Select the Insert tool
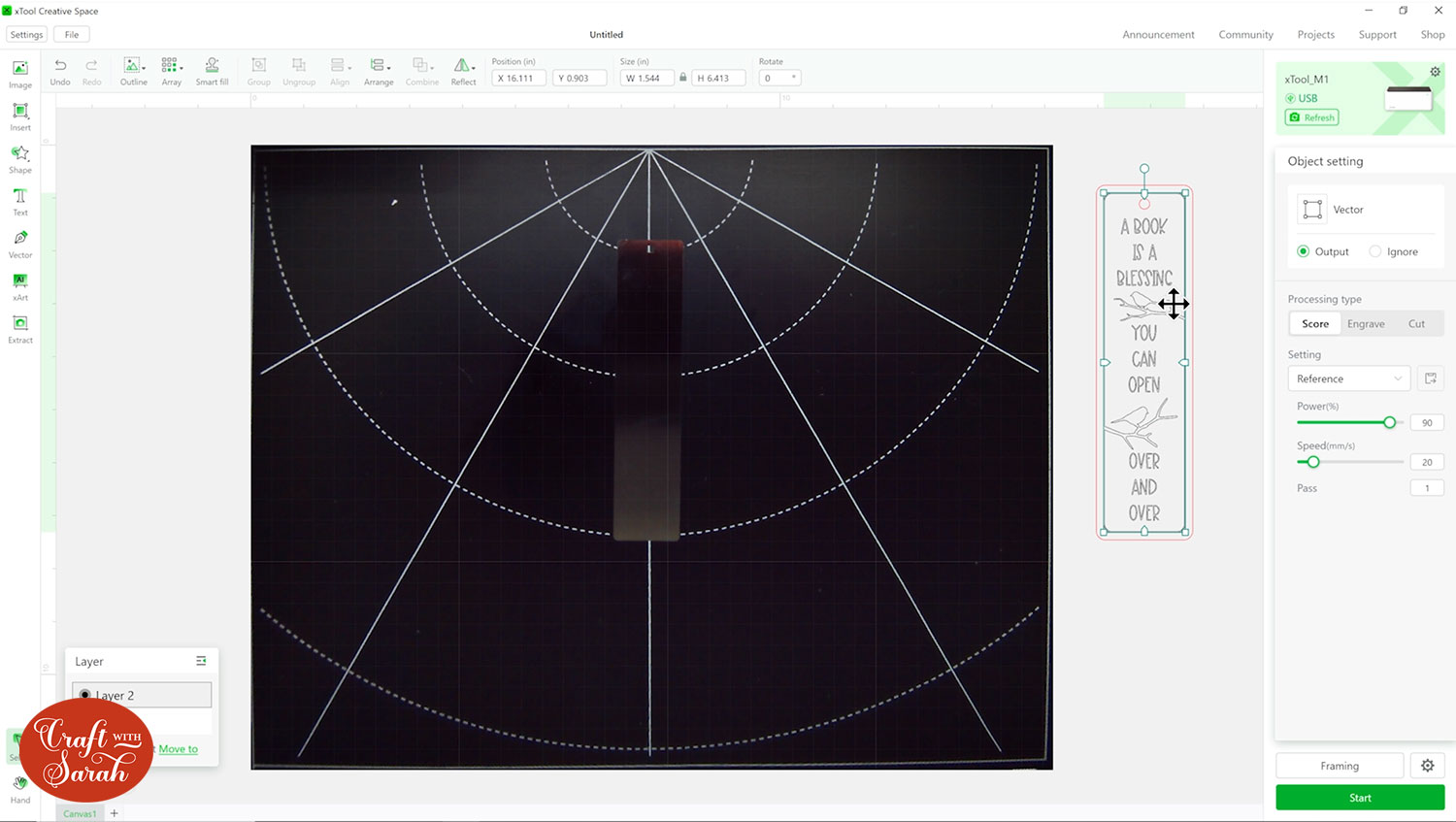Image resolution: width=1456 pixels, height=822 pixels. [x=20, y=116]
